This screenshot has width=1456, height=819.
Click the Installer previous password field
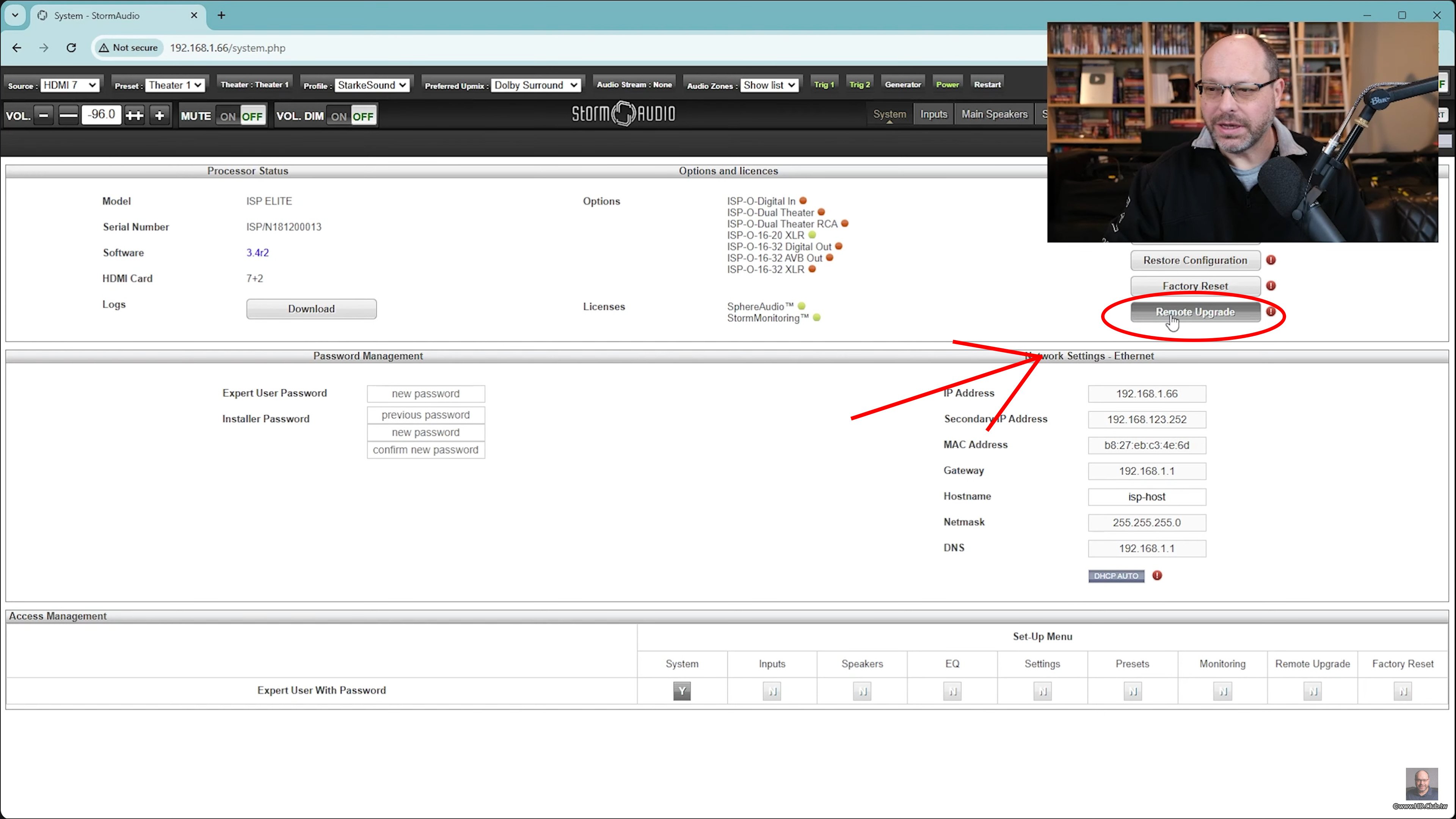425,415
